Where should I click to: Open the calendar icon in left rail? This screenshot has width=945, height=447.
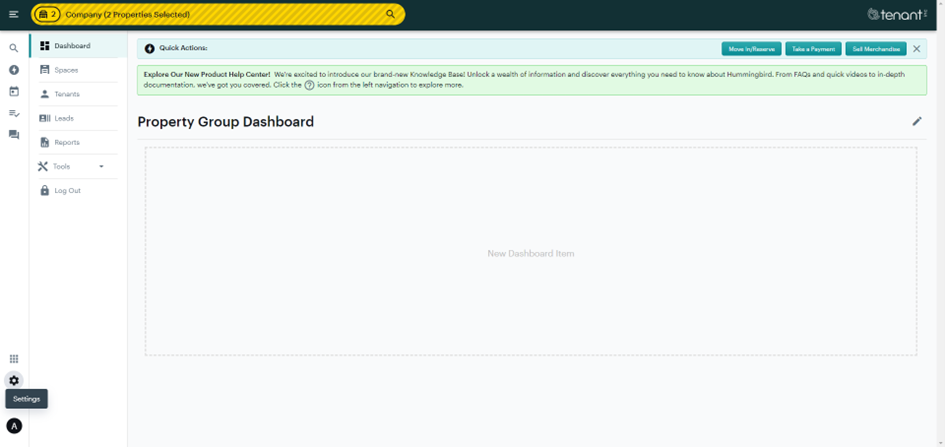point(14,92)
